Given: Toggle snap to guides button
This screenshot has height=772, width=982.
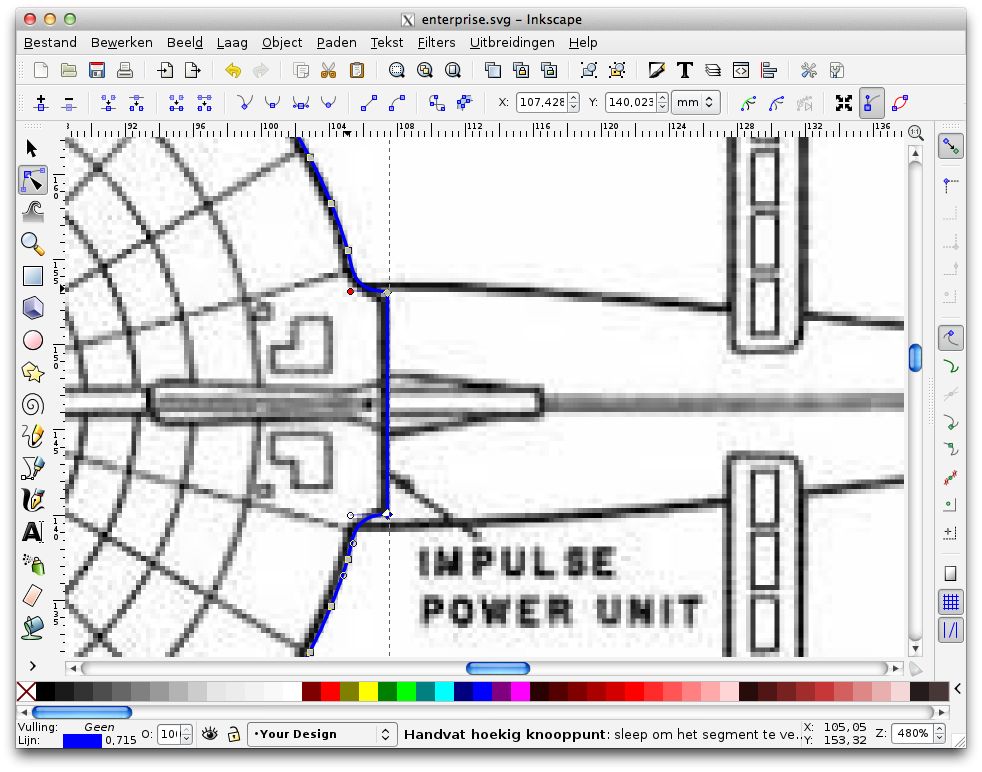Looking at the screenshot, I should pos(951,630).
